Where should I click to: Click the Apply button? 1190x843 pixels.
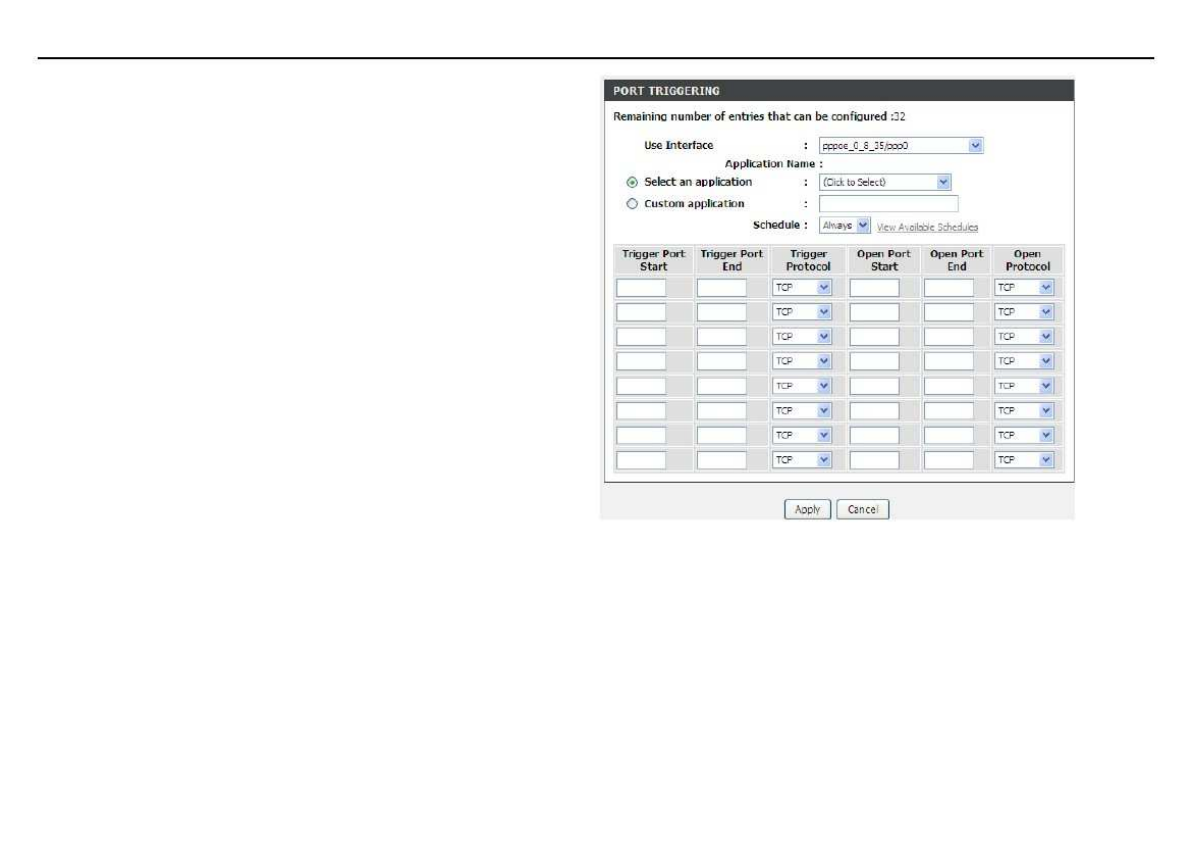click(808, 509)
